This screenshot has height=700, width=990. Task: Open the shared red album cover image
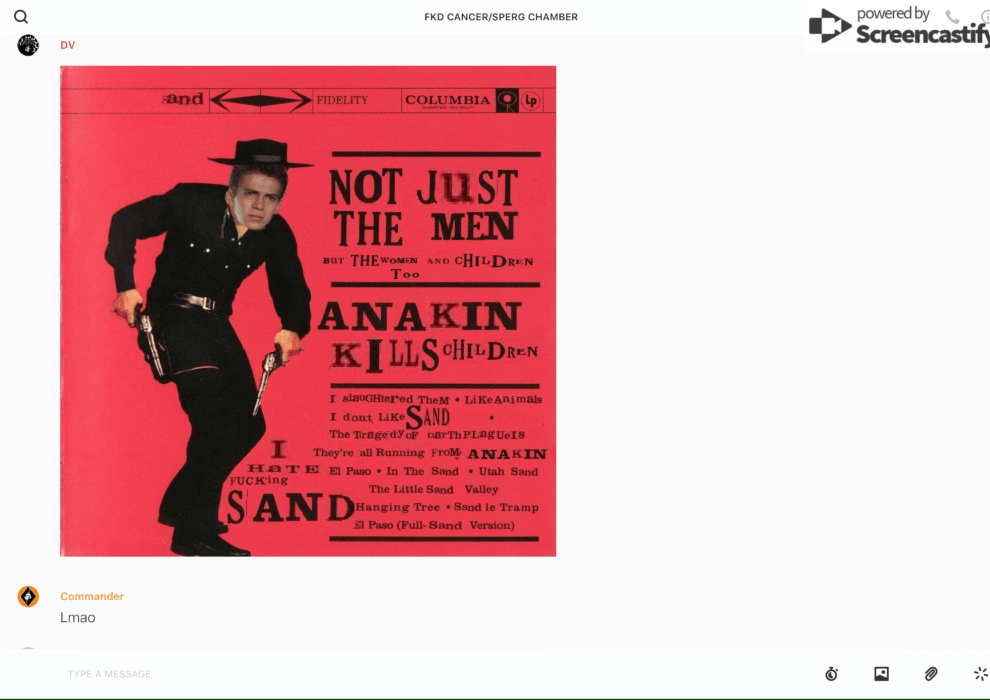pos(308,311)
